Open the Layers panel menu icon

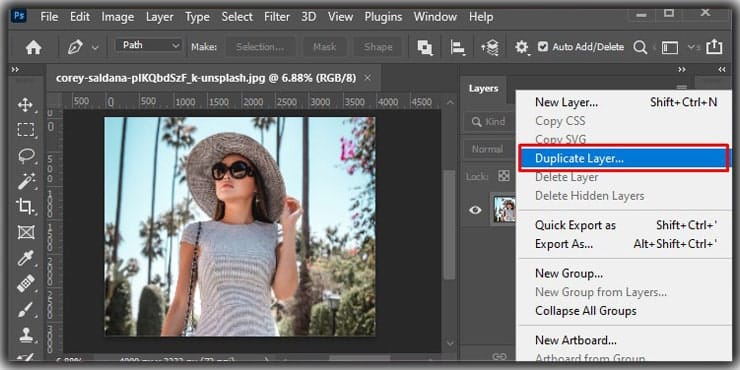click(681, 87)
